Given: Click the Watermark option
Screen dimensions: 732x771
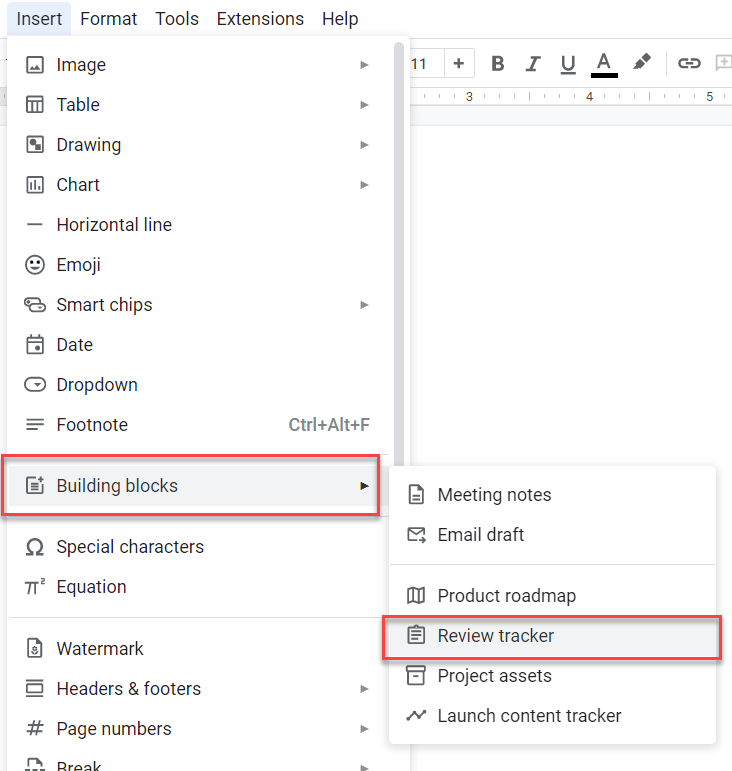Looking at the screenshot, I should click(100, 649).
